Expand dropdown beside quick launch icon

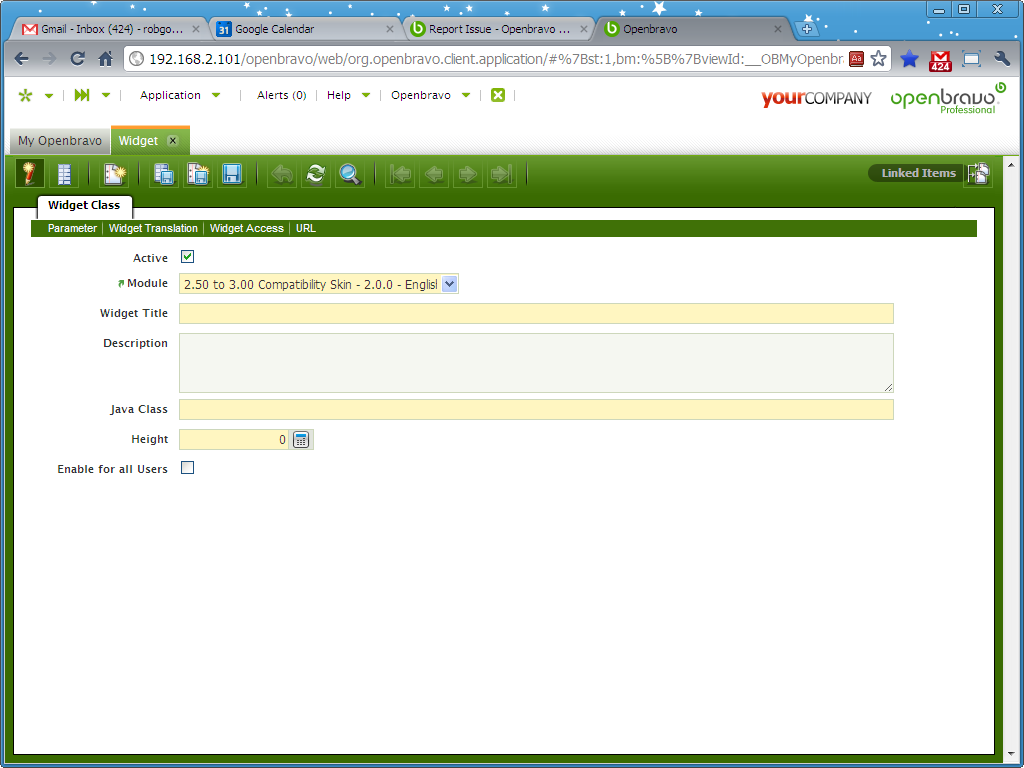pyautogui.click(x=106, y=95)
